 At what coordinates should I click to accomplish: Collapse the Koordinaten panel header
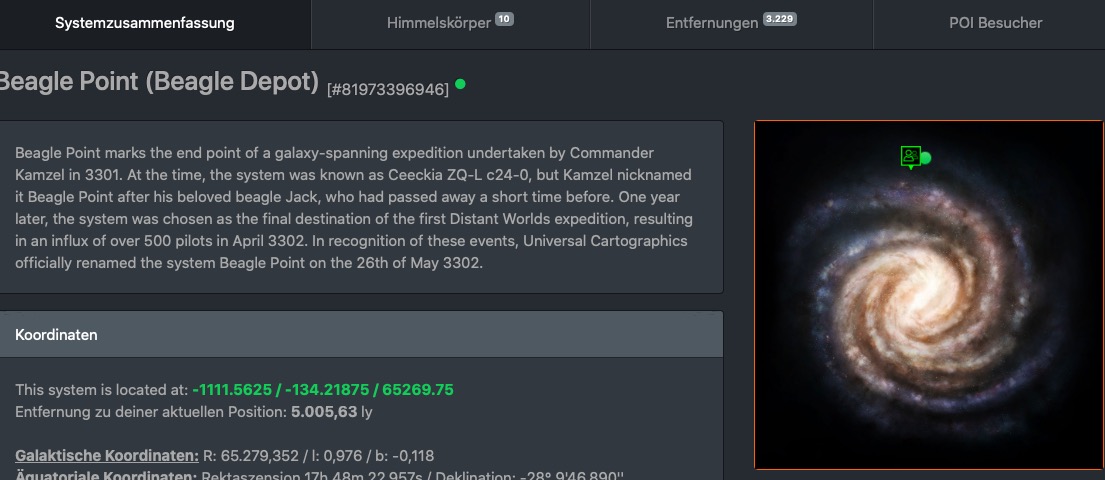click(360, 334)
